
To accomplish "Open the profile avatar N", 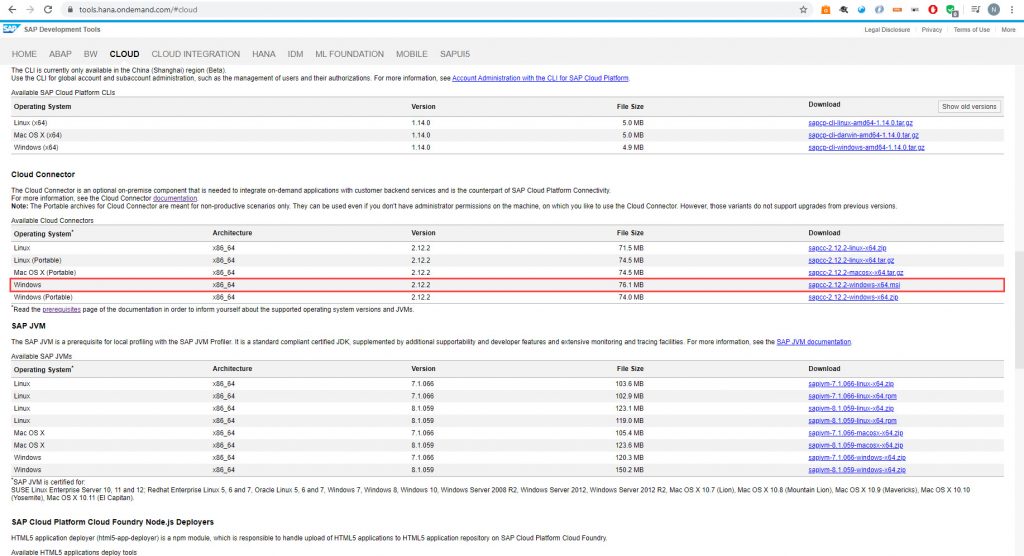I will coord(993,10).
